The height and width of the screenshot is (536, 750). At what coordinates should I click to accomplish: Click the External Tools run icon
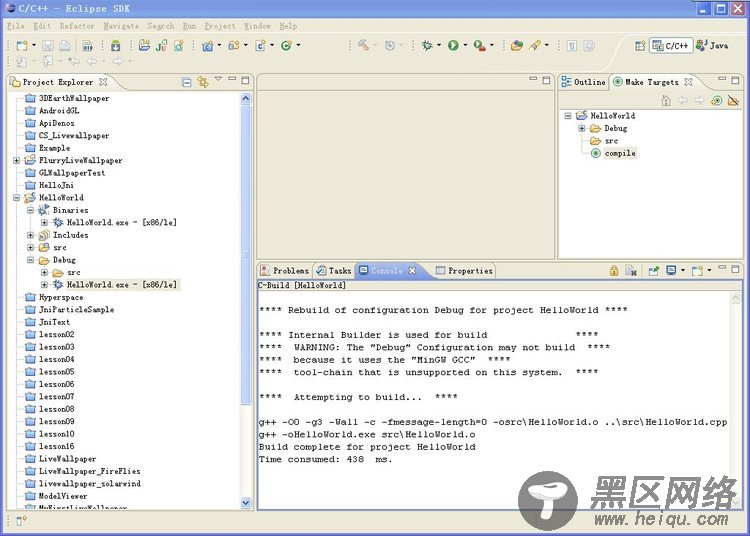(479, 45)
